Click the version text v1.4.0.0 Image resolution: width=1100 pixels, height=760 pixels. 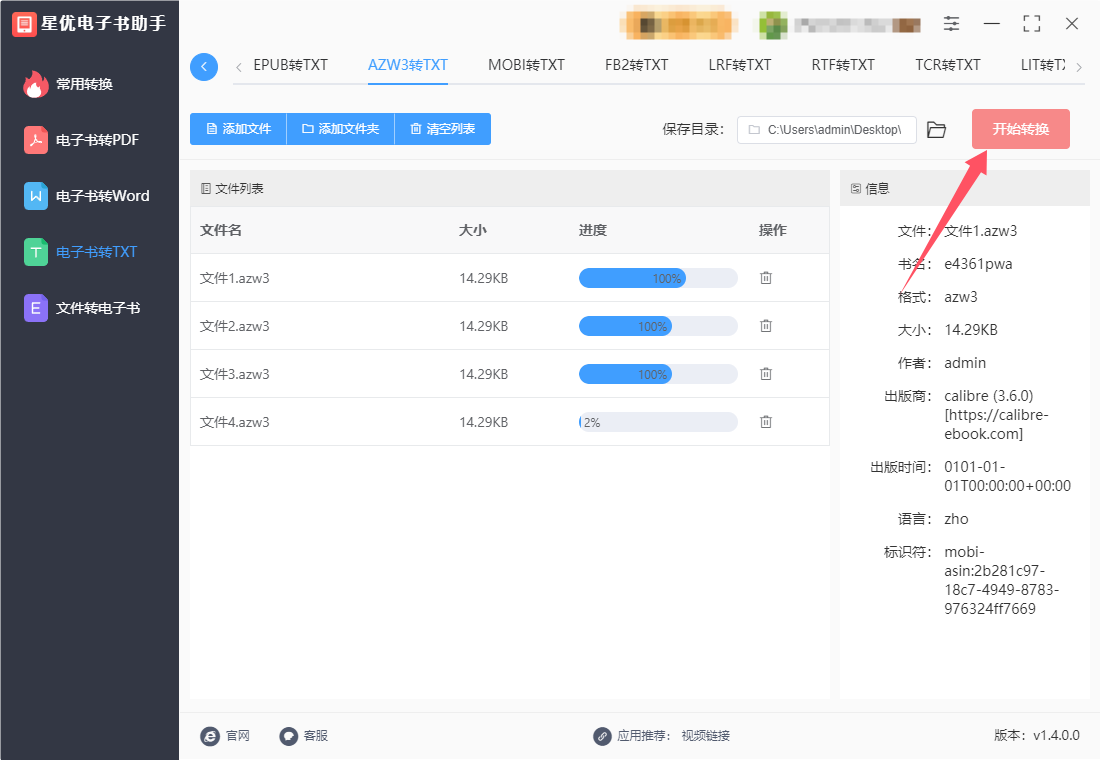pyautogui.click(x=1056, y=735)
